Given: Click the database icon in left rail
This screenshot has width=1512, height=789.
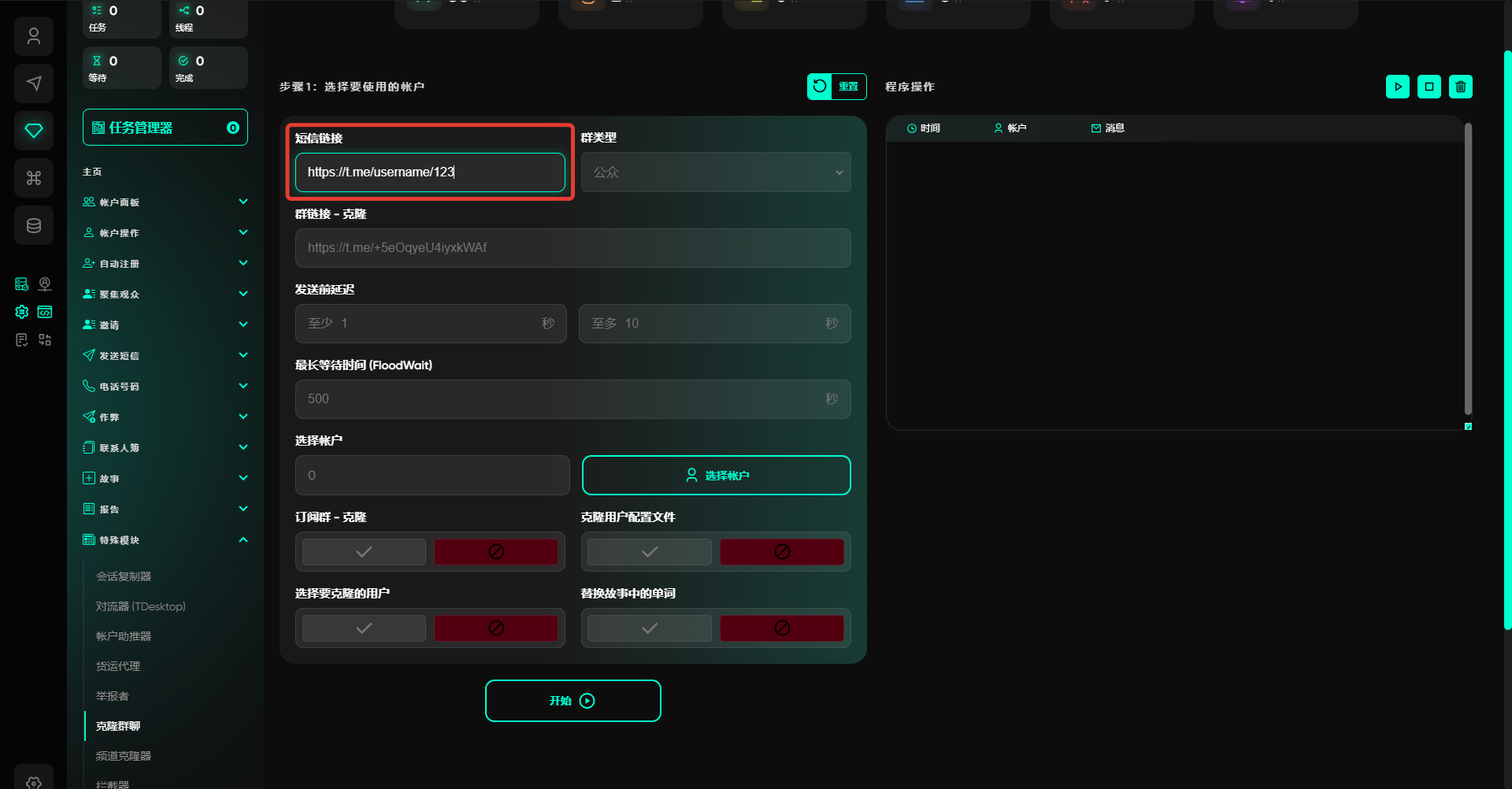Looking at the screenshot, I should click(34, 226).
